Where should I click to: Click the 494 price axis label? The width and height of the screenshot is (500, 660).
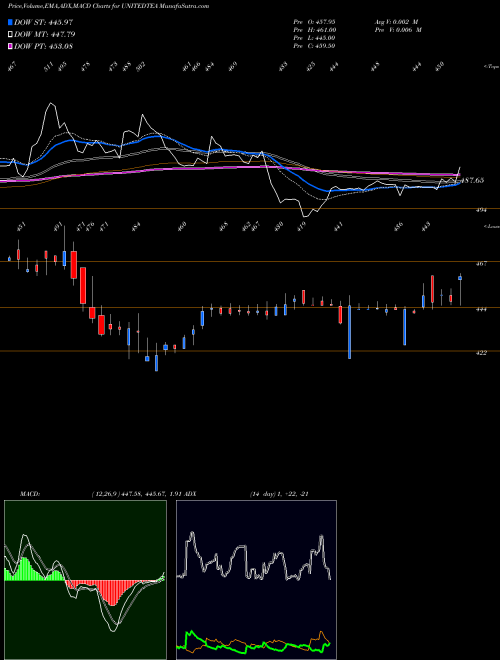pos(481,210)
